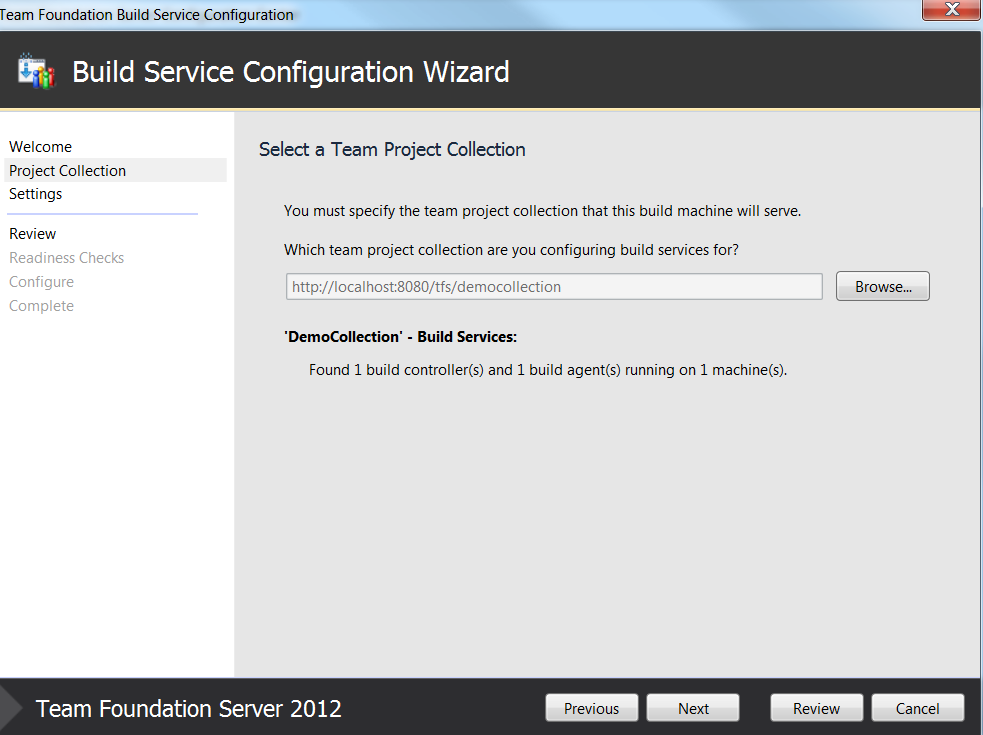Go to the Welcome step

(41, 147)
